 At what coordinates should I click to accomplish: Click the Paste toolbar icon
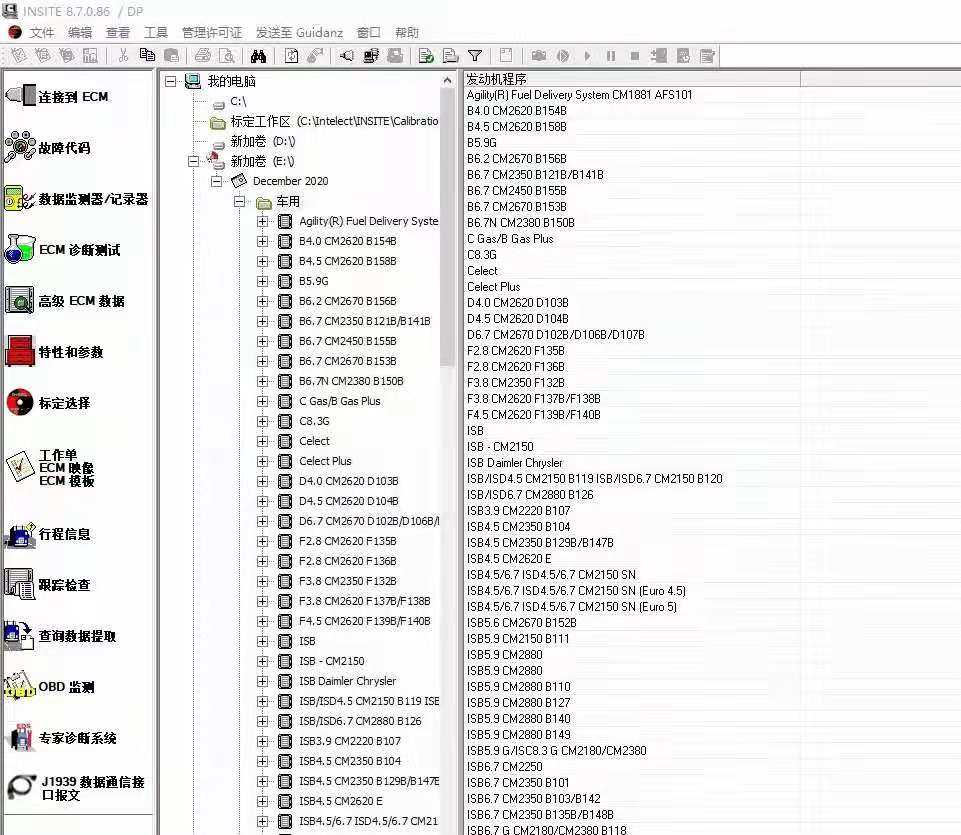pos(172,56)
